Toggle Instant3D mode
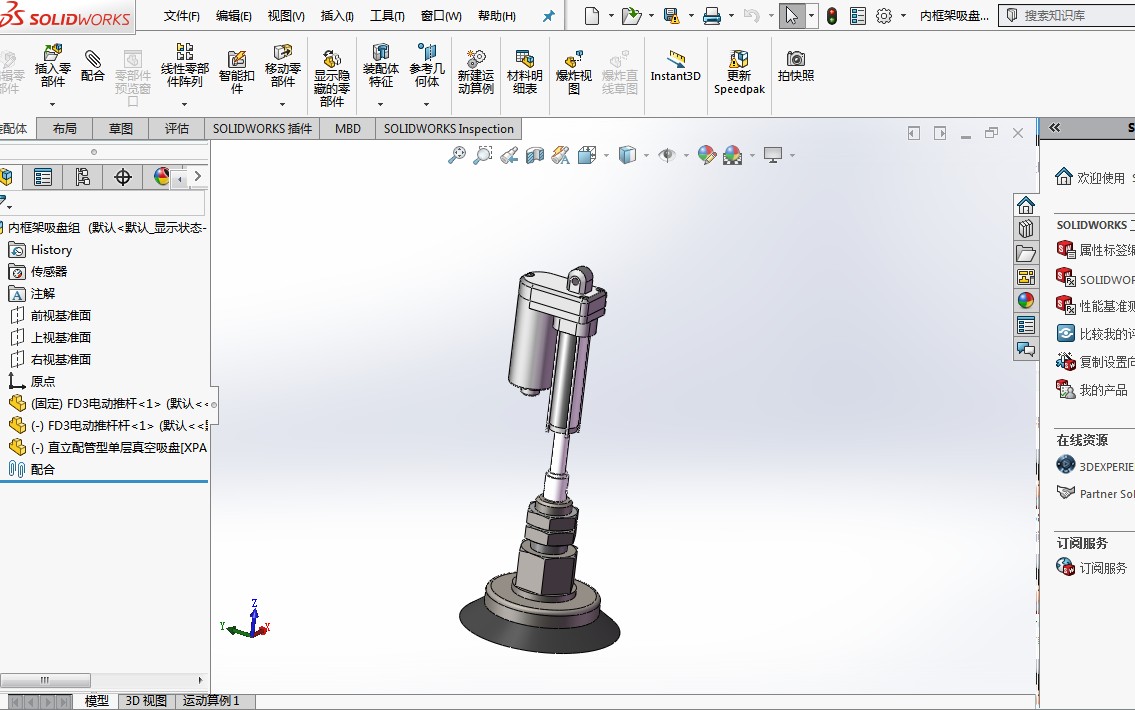The height and width of the screenshot is (710, 1135). point(675,66)
